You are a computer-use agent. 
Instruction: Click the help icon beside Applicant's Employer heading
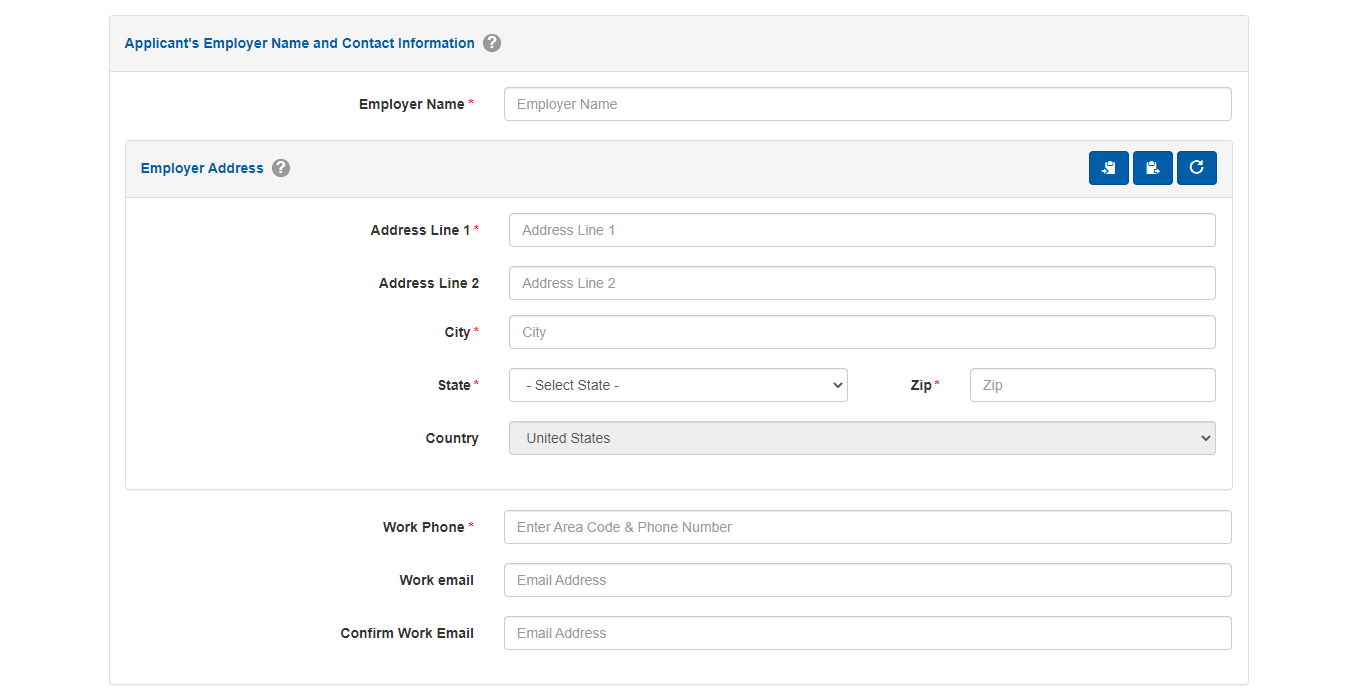(492, 43)
